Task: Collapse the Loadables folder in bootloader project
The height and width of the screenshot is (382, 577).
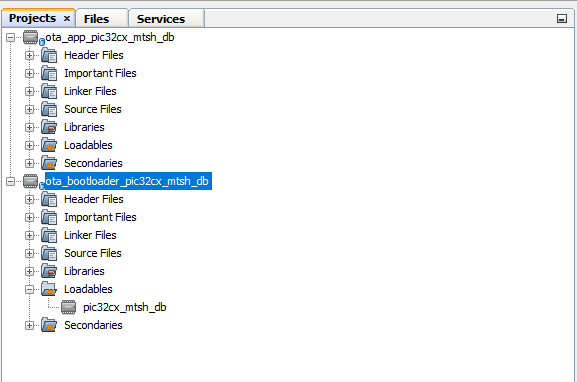Action: 29,289
